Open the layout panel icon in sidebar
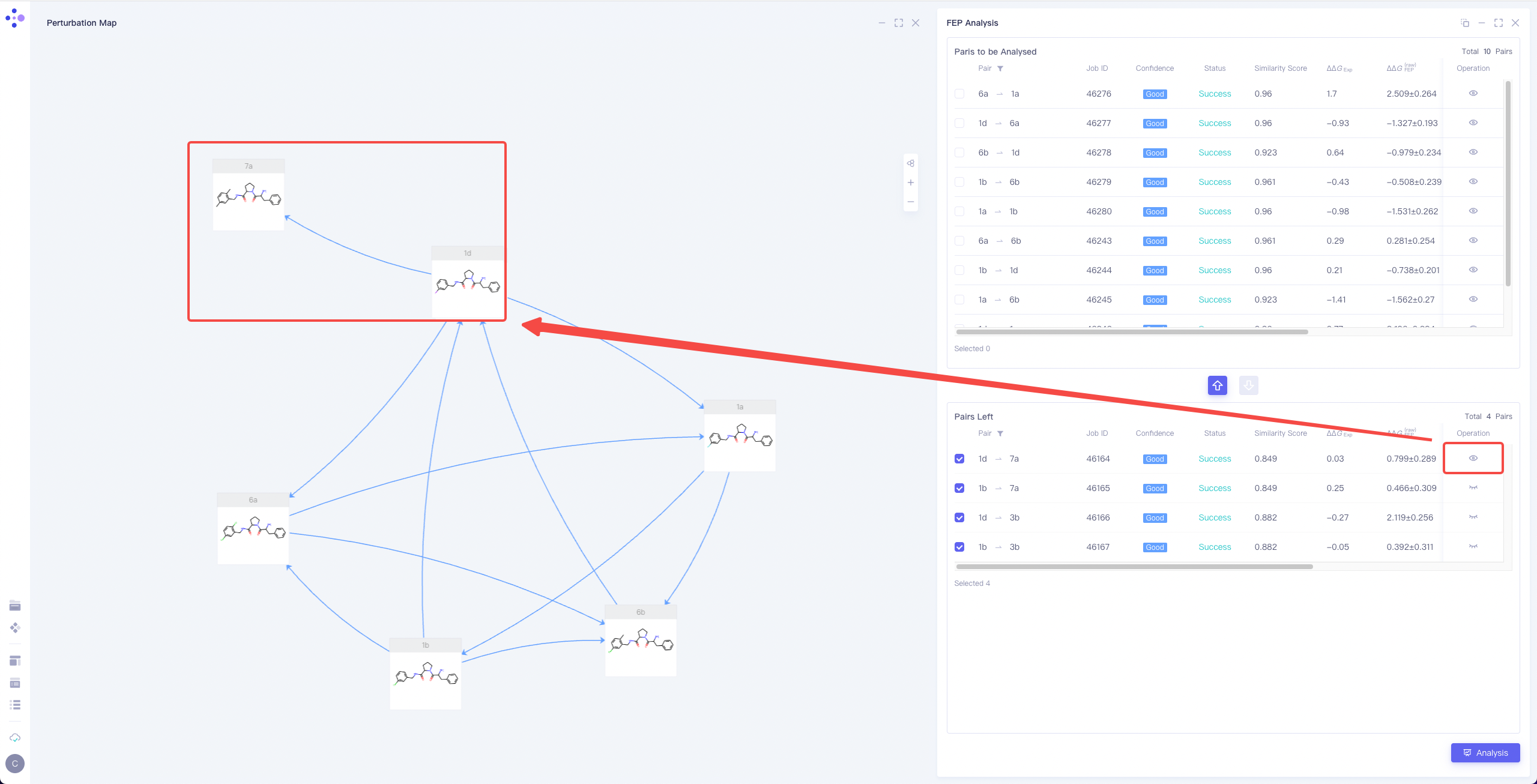This screenshot has width=1537, height=784. click(15, 661)
